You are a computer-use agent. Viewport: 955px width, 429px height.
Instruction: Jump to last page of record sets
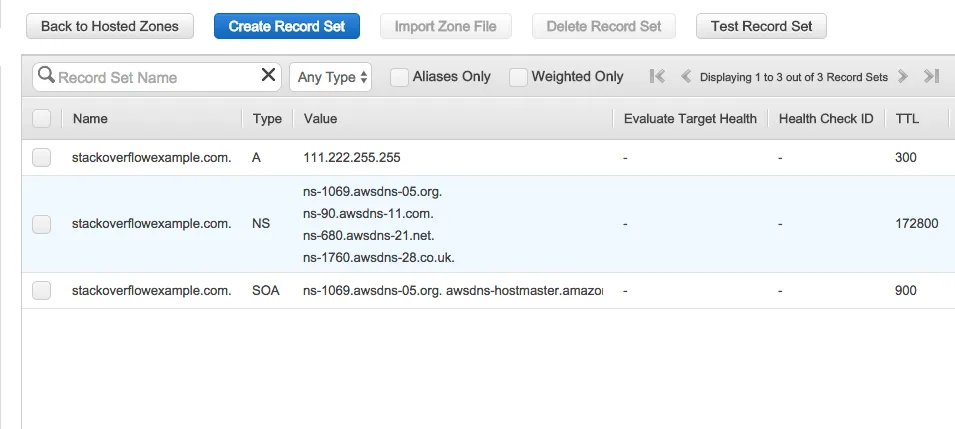click(x=931, y=76)
